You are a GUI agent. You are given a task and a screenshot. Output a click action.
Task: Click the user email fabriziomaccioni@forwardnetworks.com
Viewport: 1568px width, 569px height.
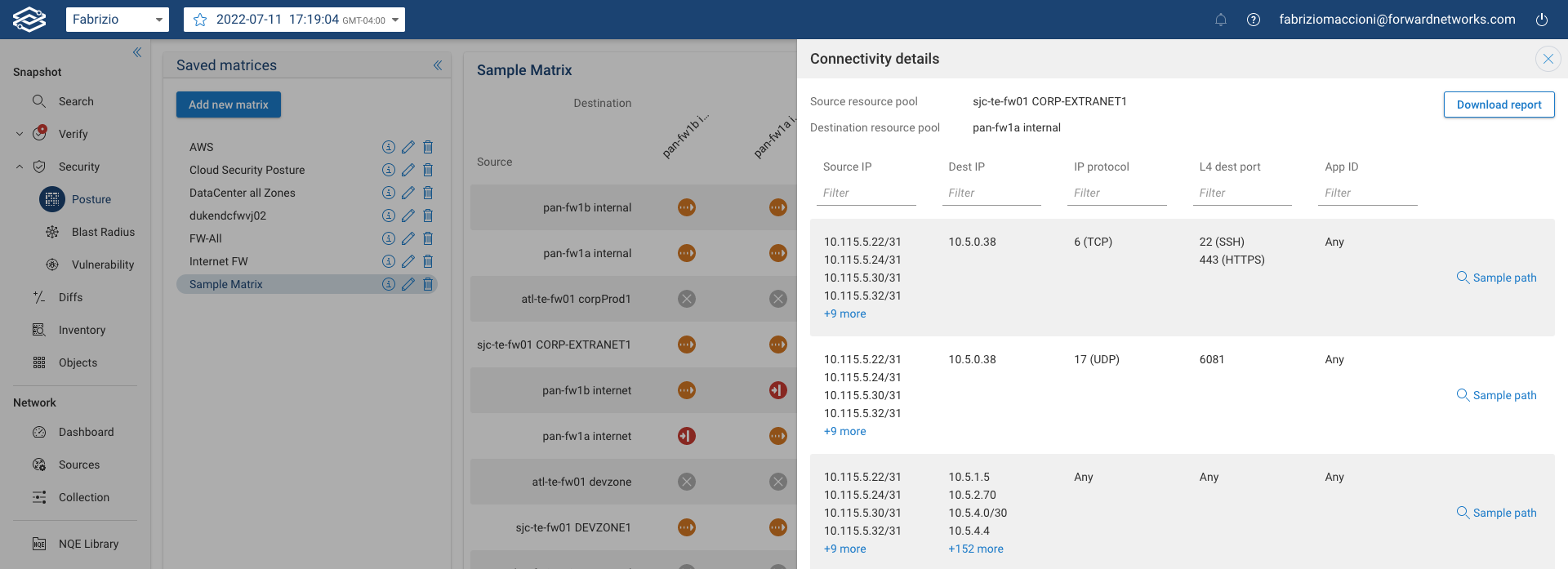point(1397,20)
